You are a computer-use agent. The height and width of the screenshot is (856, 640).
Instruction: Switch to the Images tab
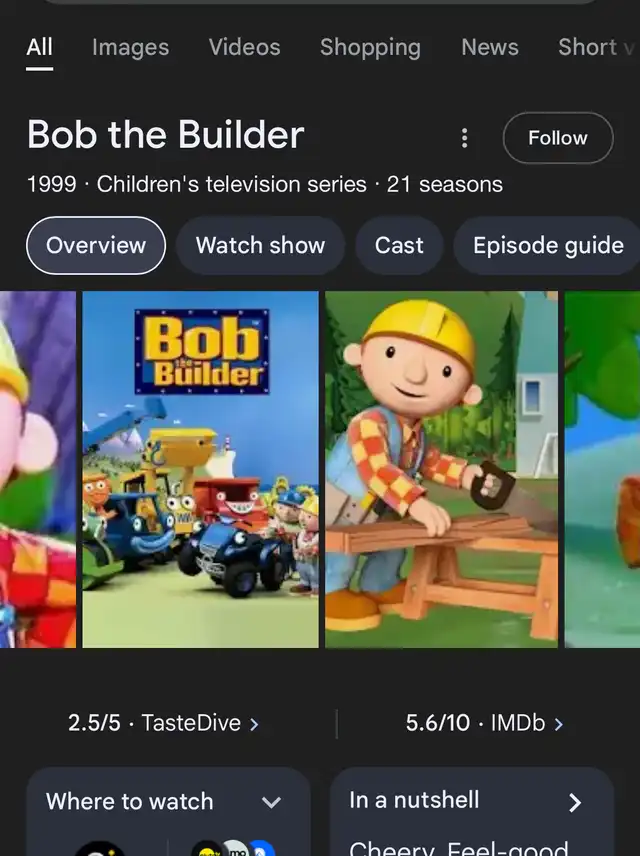click(x=131, y=47)
